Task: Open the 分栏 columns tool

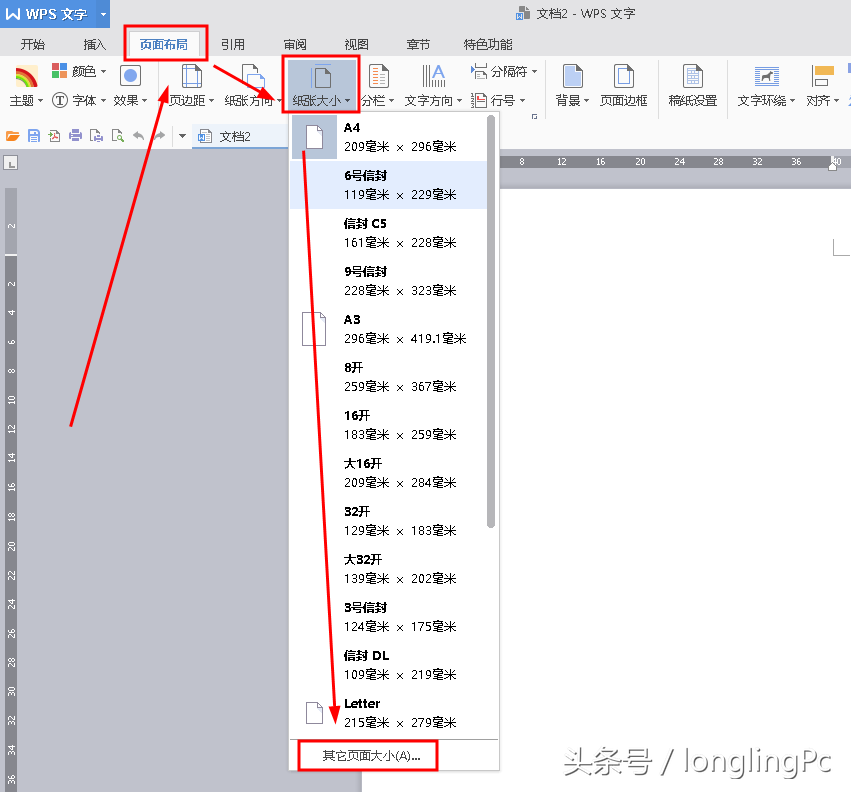Action: pos(378,85)
